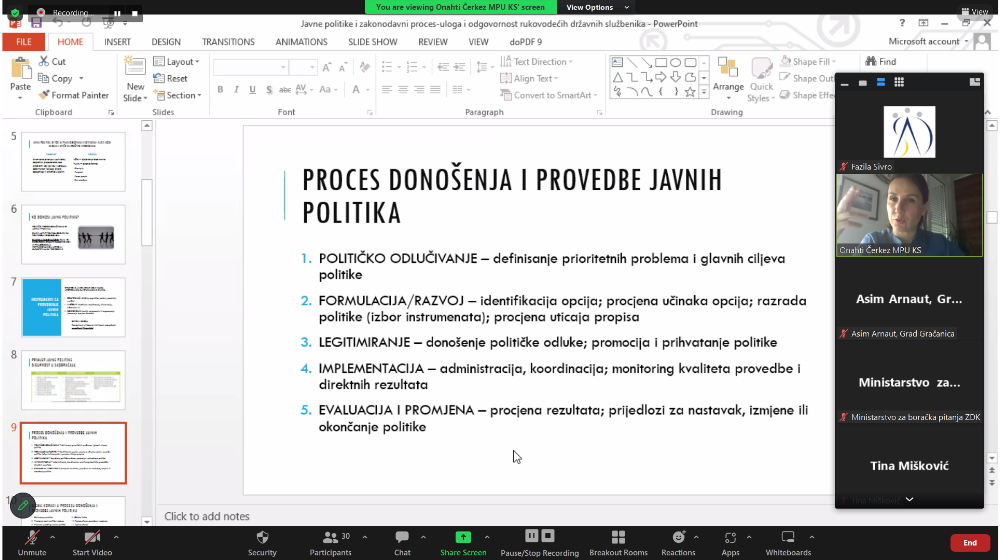Image resolution: width=1000 pixels, height=560 pixels.
Task: Toggle text shadow formatting
Action: tap(268, 89)
